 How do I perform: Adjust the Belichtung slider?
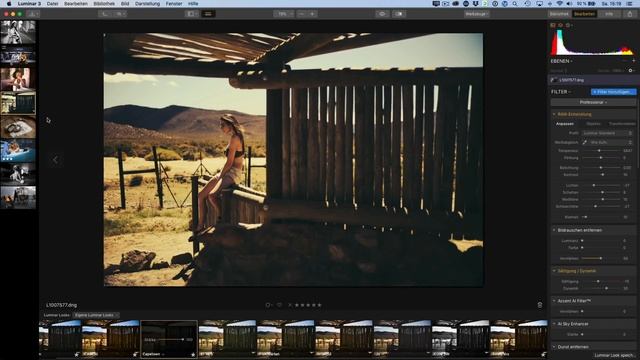[601, 168]
